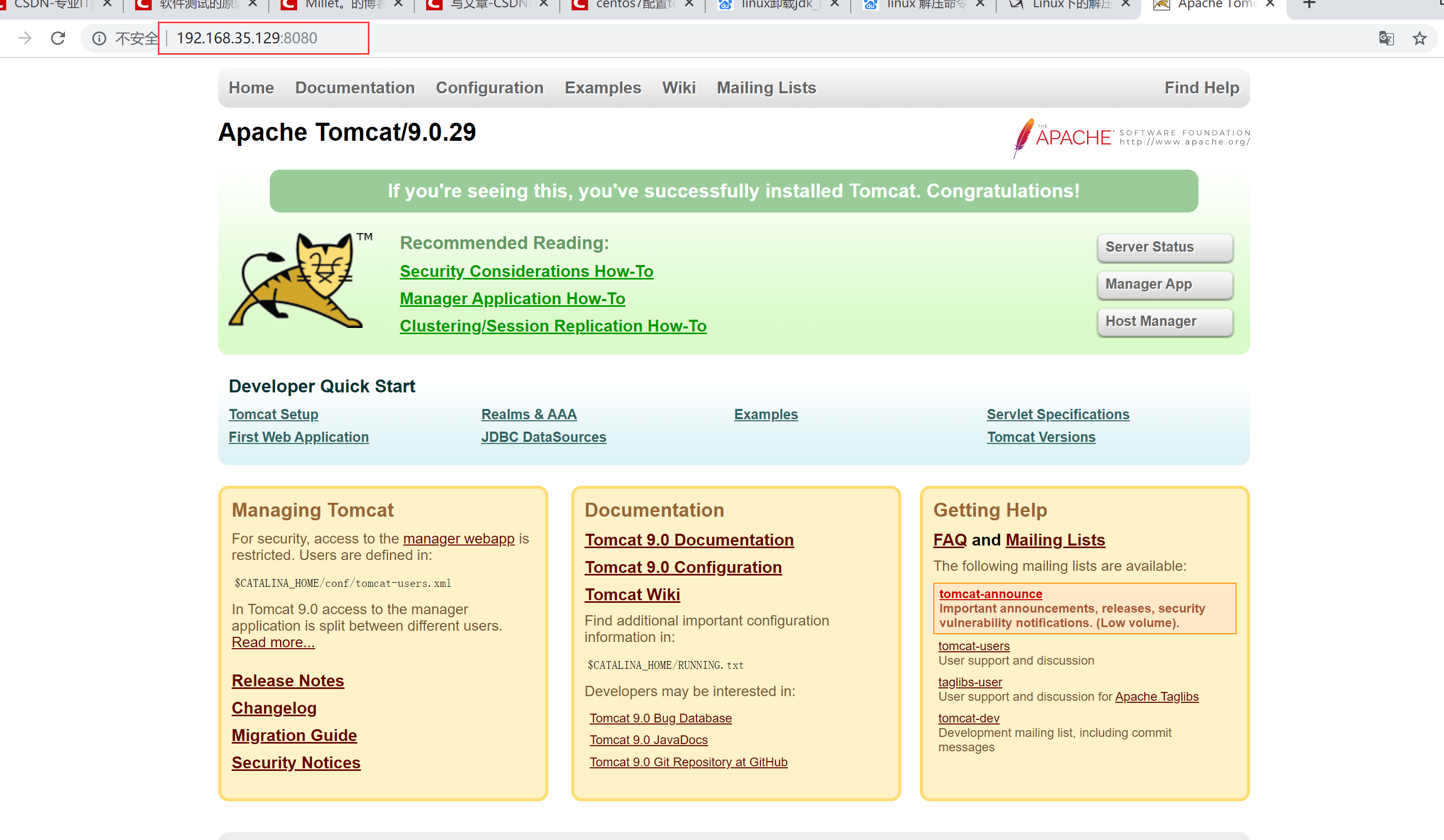Open the JDBC DataSources link
The height and width of the screenshot is (840, 1444).
(x=543, y=437)
